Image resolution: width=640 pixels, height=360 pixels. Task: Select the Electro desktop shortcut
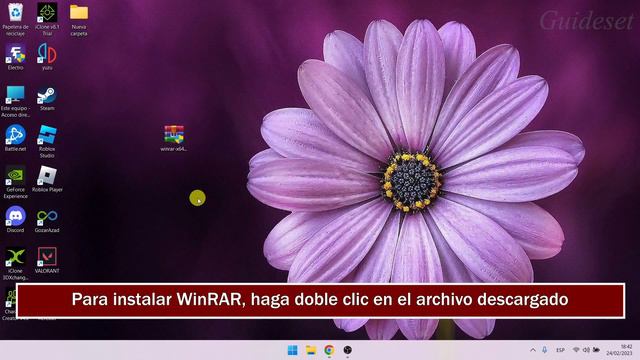(x=16, y=57)
